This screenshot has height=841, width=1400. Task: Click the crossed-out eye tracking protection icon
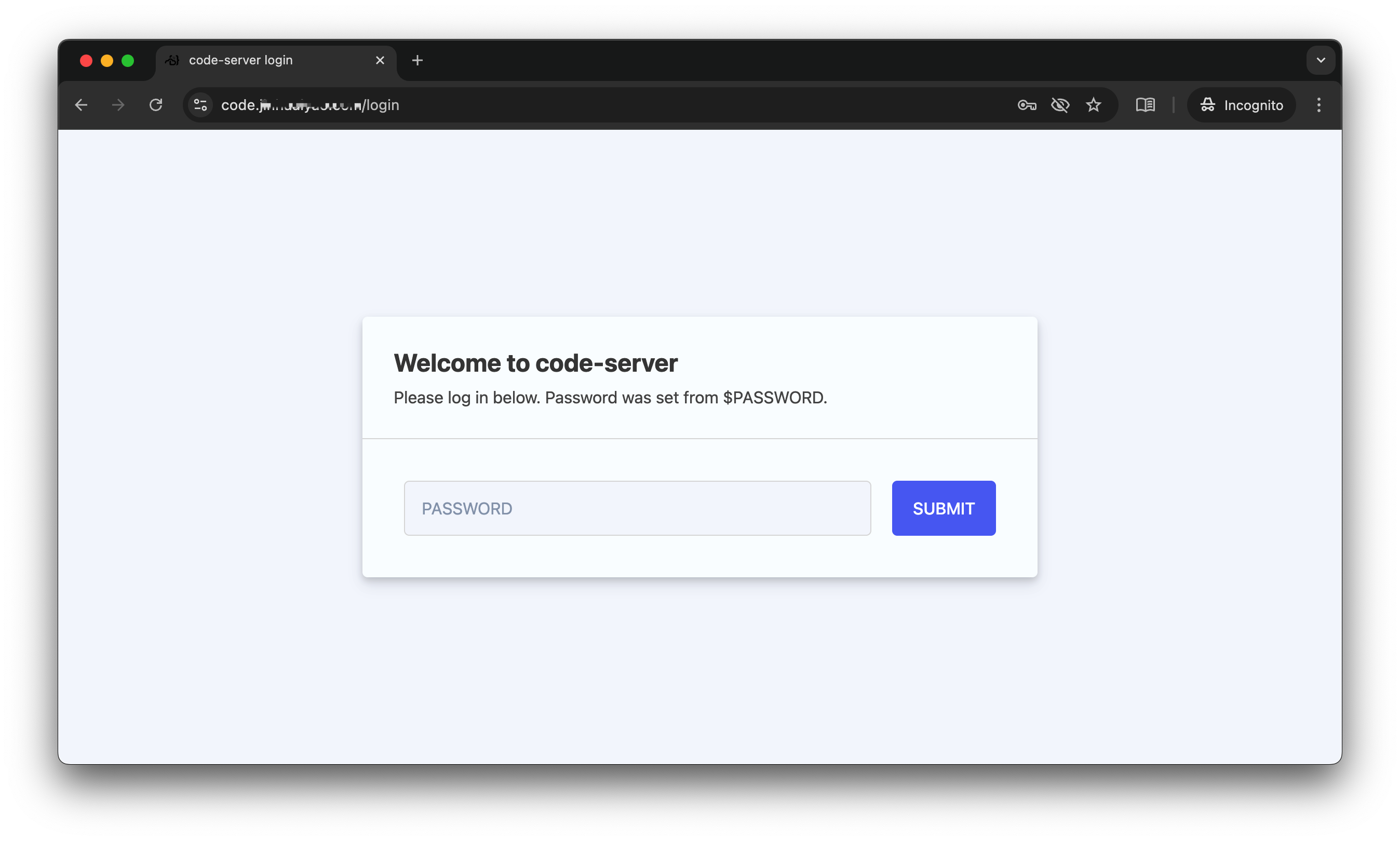pos(1060,105)
